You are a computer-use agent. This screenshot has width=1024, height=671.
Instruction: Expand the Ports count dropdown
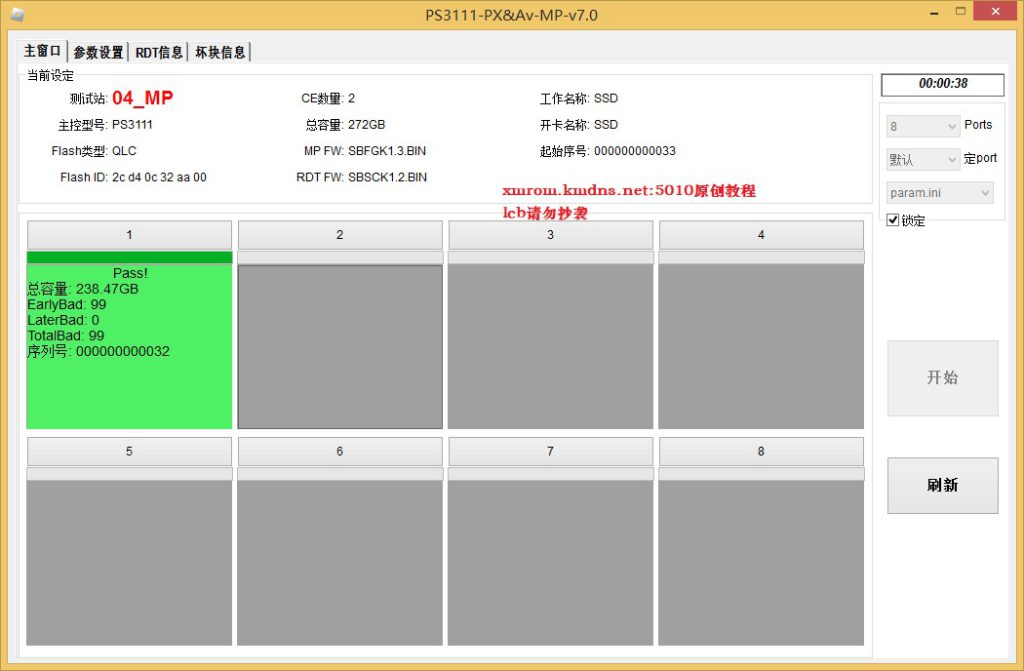(923, 126)
